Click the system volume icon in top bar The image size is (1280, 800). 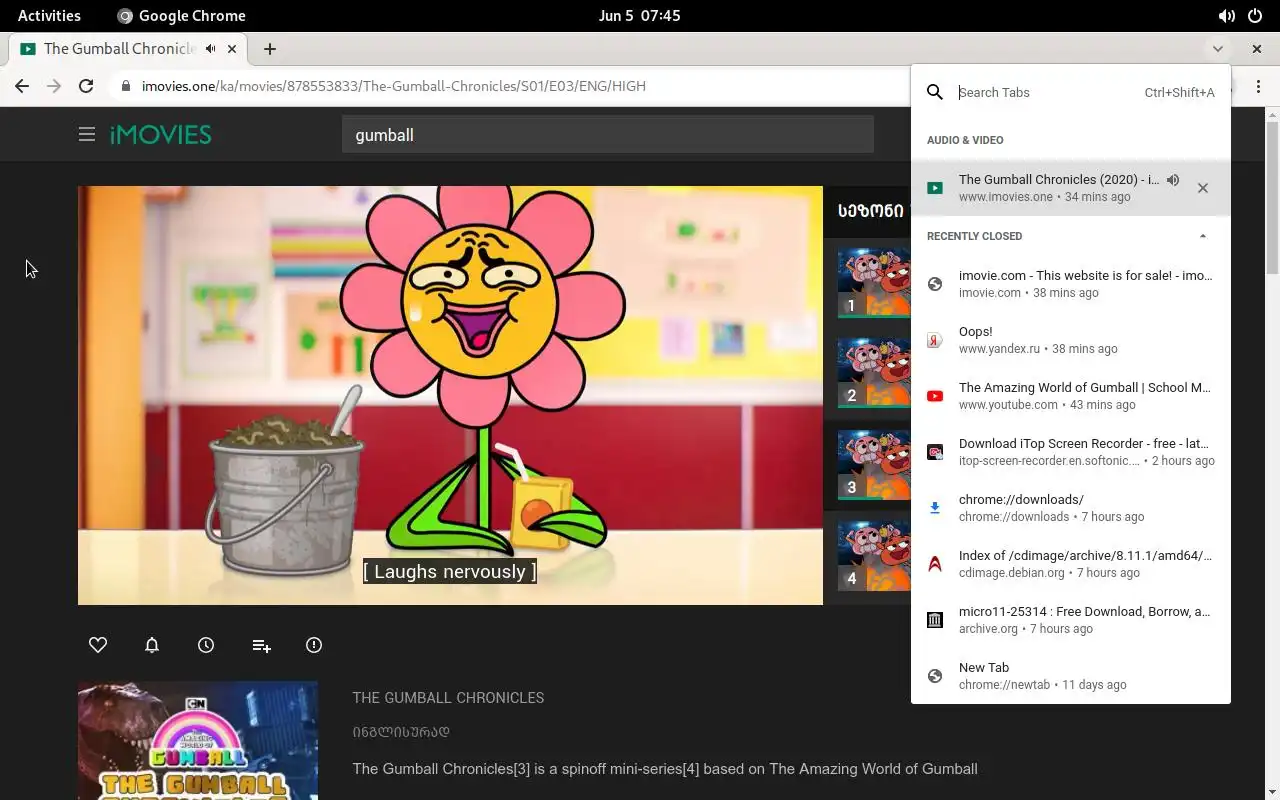coord(1226,16)
